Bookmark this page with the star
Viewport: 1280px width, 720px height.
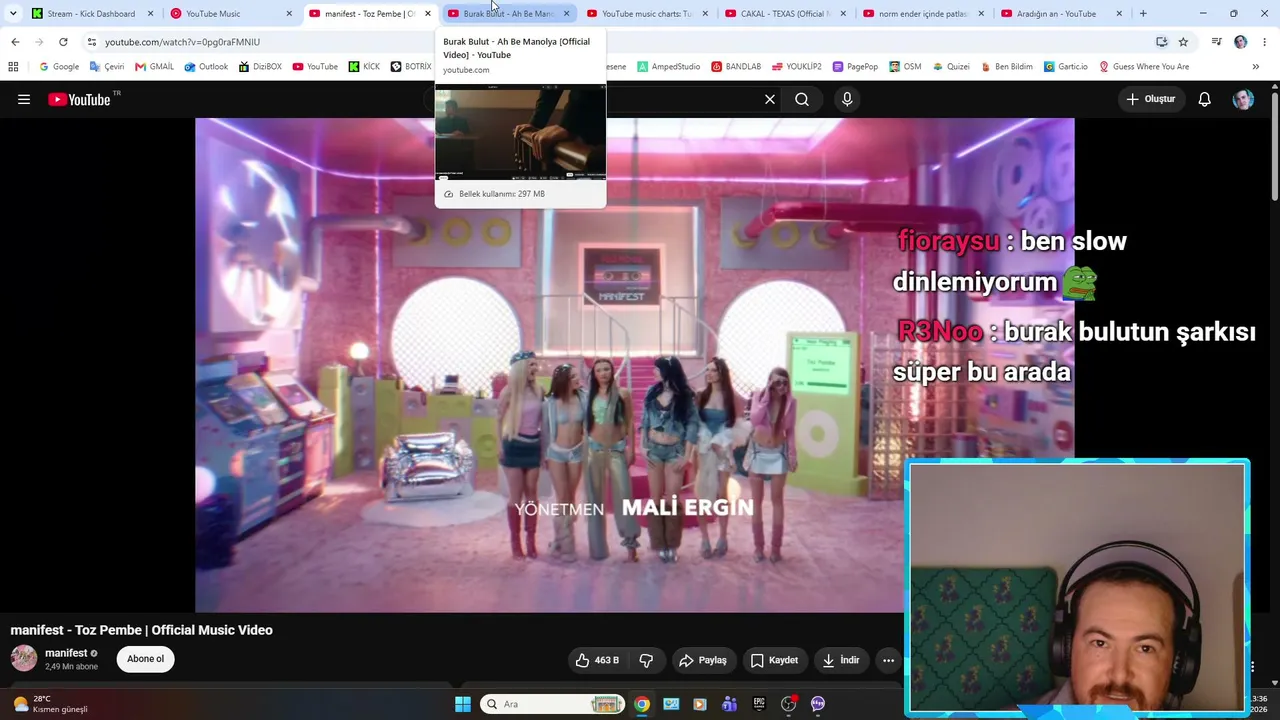1183,42
